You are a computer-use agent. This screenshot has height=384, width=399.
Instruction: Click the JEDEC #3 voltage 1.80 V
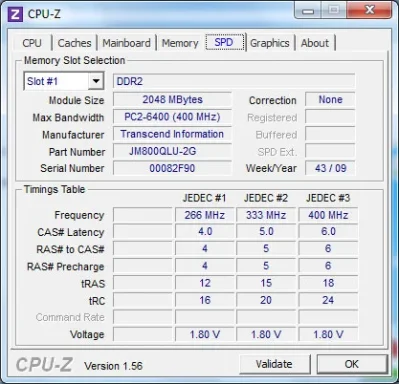328,334
